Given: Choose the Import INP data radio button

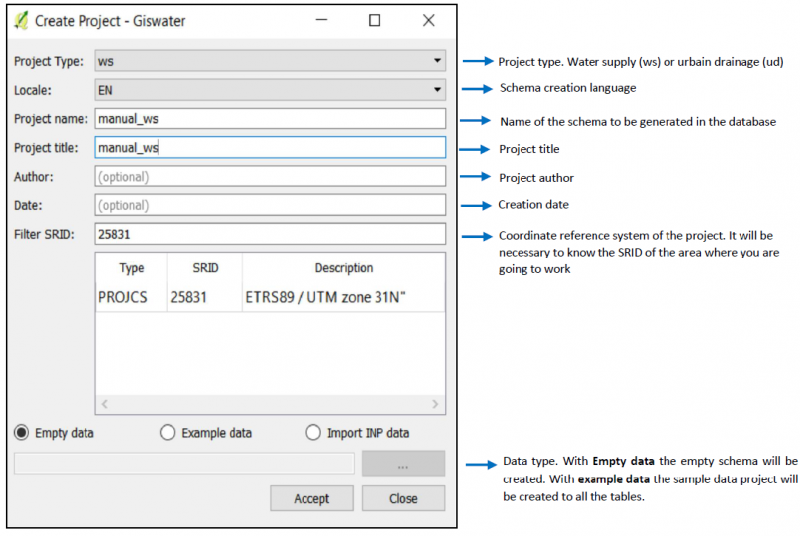Looking at the screenshot, I should (313, 433).
